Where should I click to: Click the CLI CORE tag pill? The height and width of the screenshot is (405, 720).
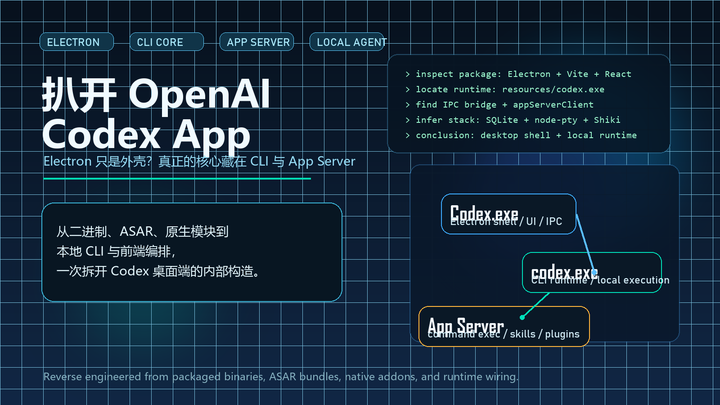(167, 42)
